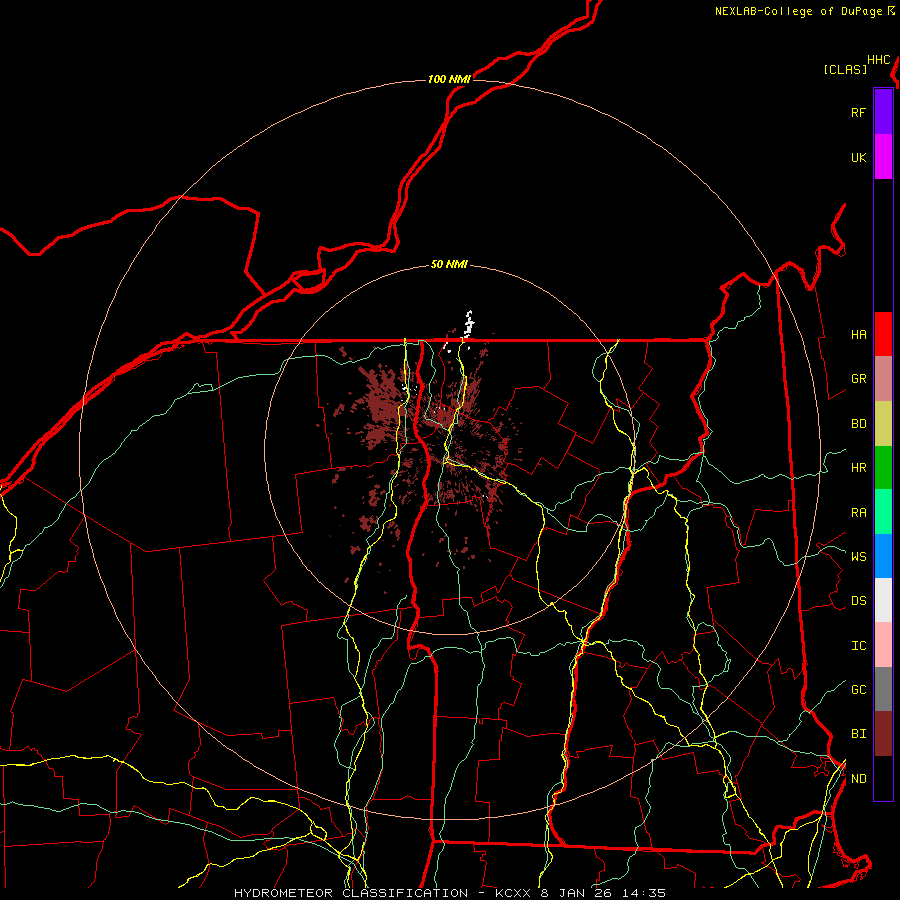Click the 50 NMI range ring label
Image resolution: width=900 pixels, height=900 pixels.
pyautogui.click(x=449, y=264)
